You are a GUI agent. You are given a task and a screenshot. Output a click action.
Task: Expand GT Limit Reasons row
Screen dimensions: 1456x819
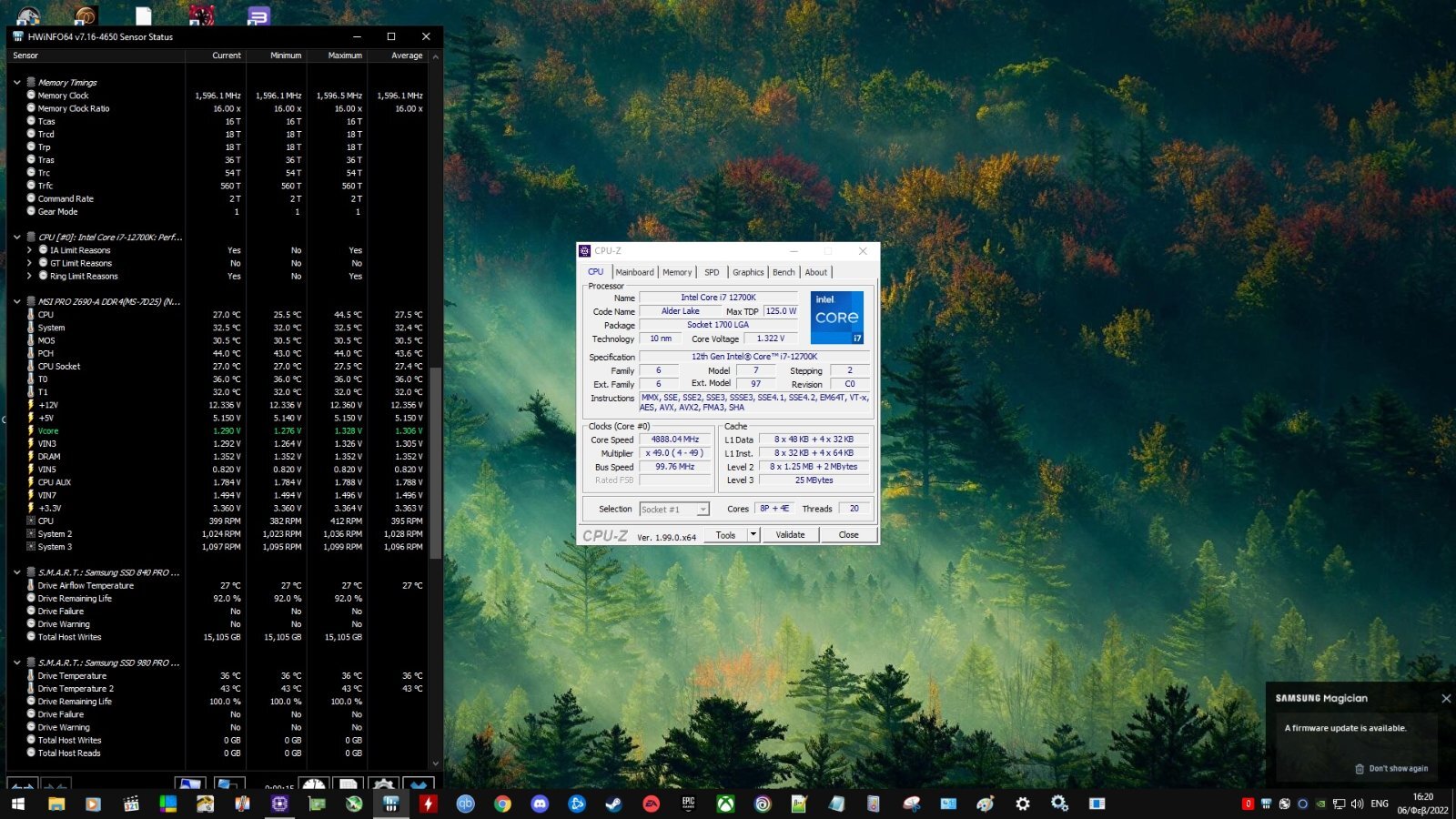pyautogui.click(x=29, y=263)
